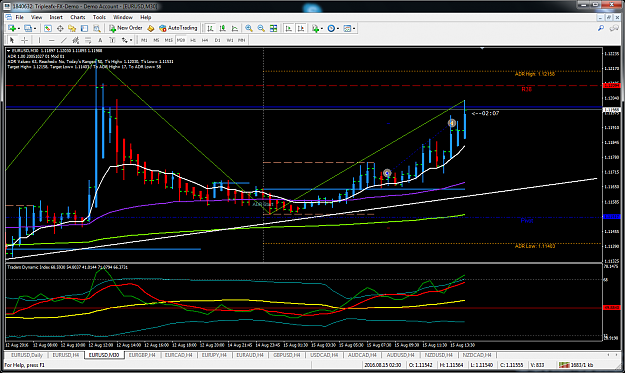Viewport: 625px width, 373px height.
Task: Open the Periodicity clock icon
Action: point(331,28)
